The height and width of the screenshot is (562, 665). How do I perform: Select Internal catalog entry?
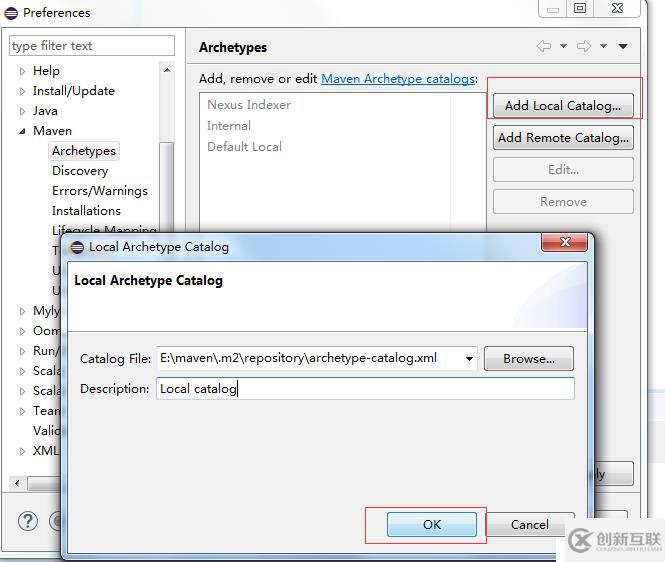[229, 126]
